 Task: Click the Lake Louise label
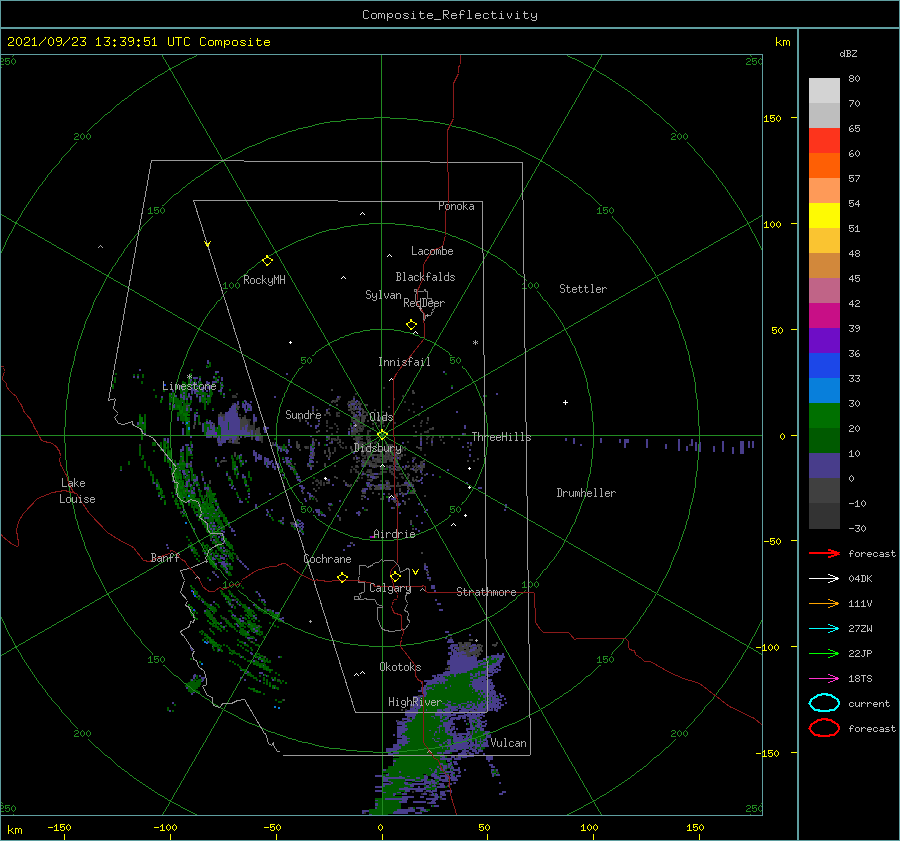(77, 491)
